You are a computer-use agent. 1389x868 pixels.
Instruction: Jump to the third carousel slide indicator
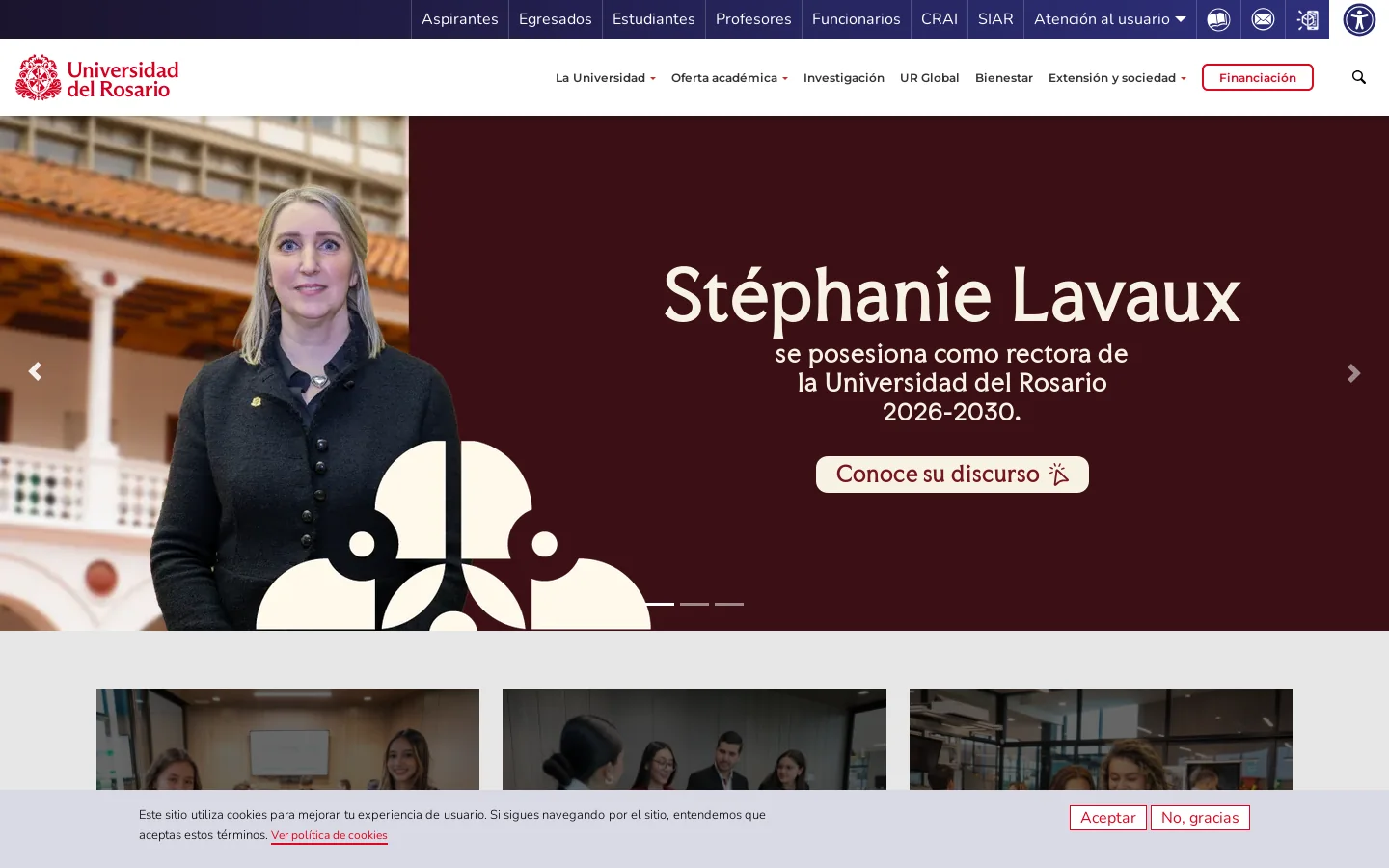pyautogui.click(x=729, y=604)
